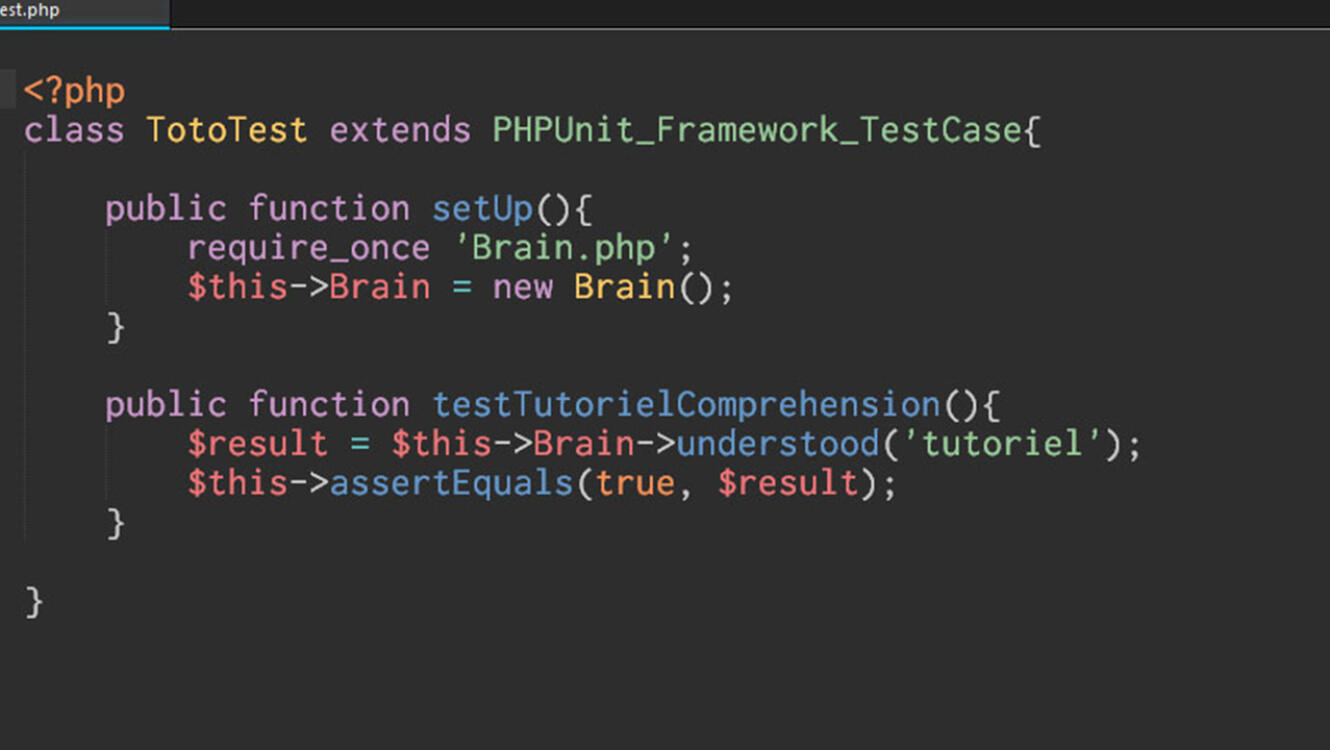1330x750 pixels.
Task: Click the Brain() constructor call after new
Action: [625, 287]
